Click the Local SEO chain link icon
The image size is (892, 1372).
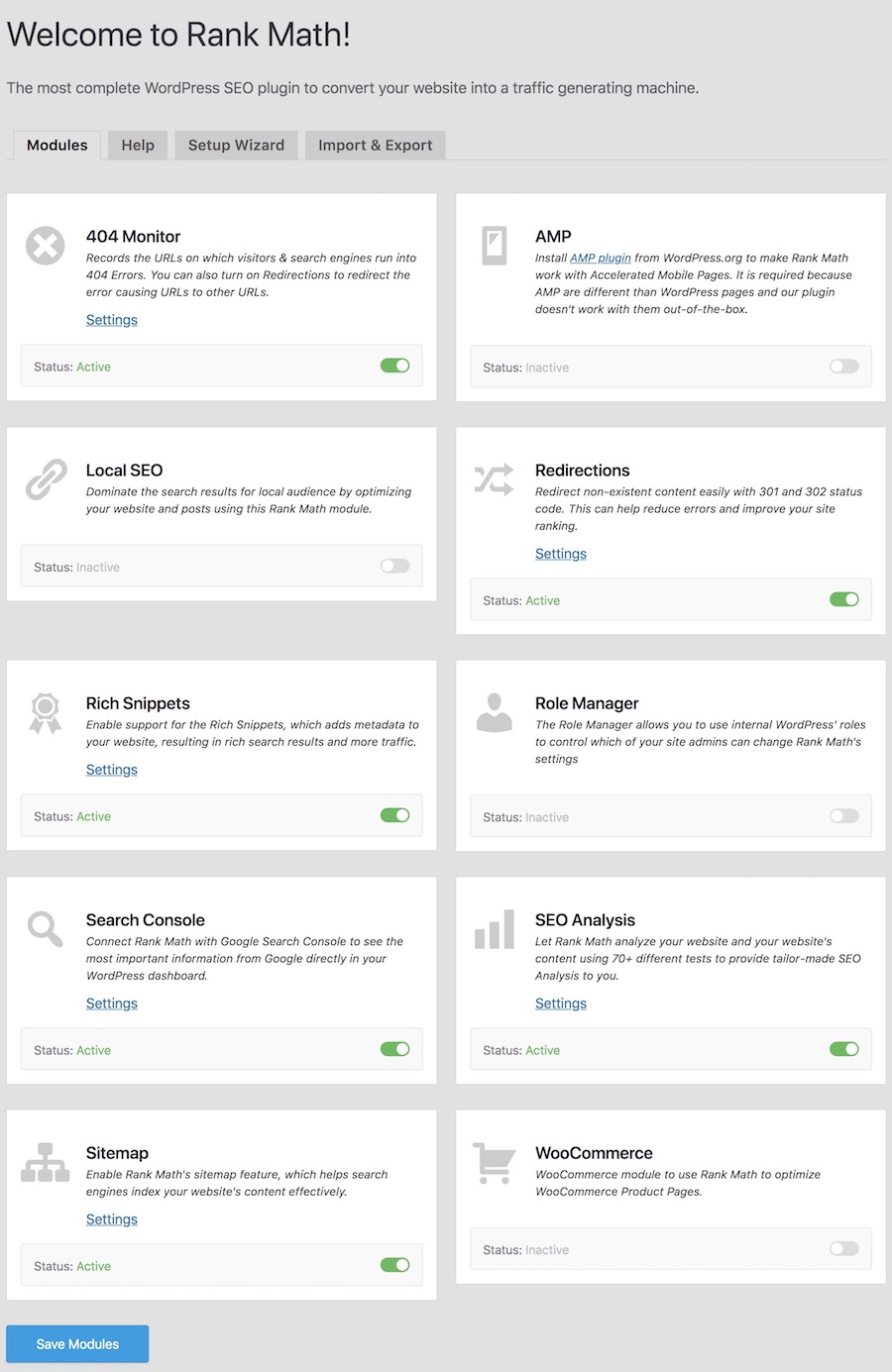(x=46, y=479)
